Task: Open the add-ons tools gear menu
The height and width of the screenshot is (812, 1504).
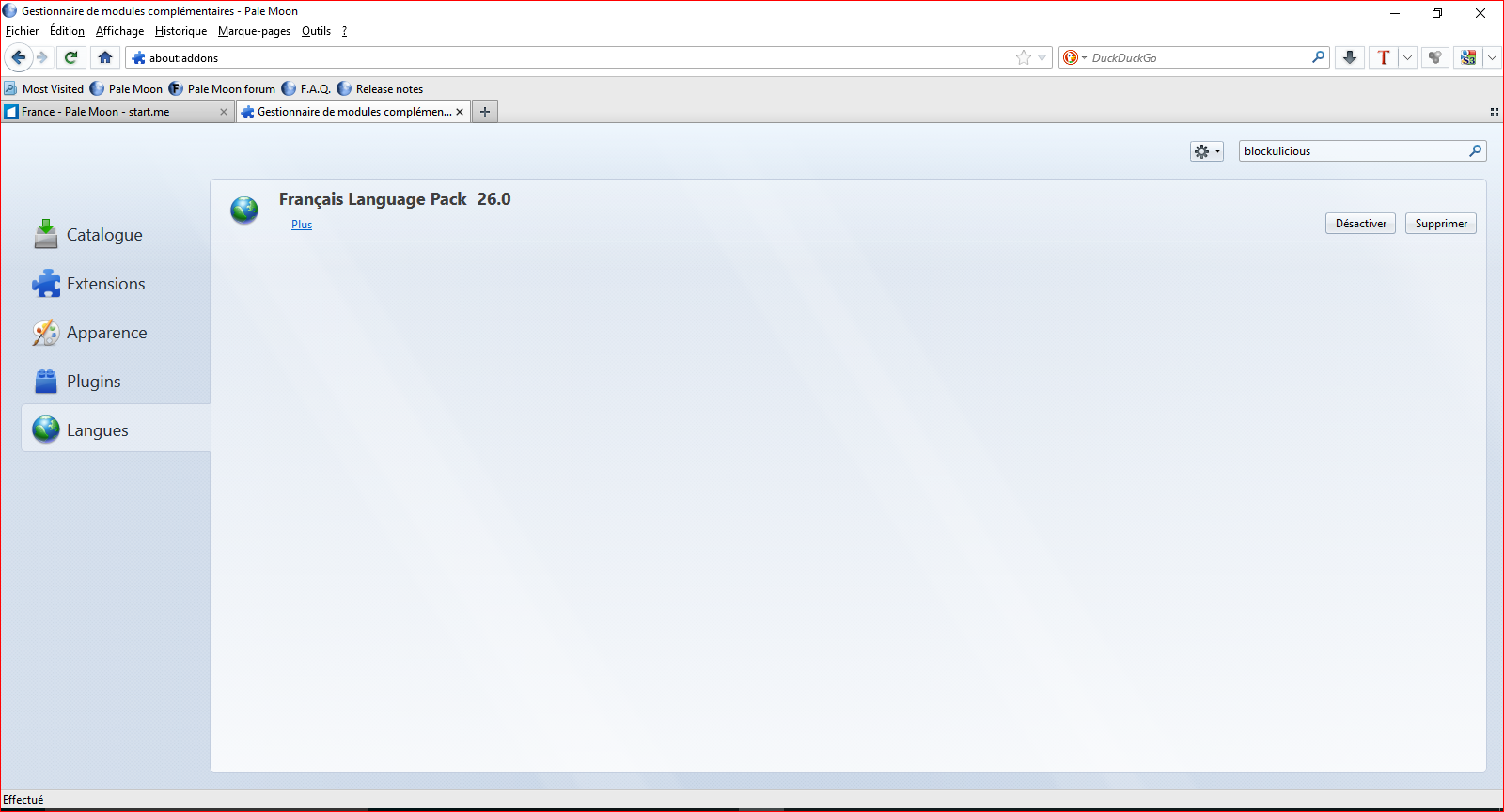Action: [x=1206, y=151]
